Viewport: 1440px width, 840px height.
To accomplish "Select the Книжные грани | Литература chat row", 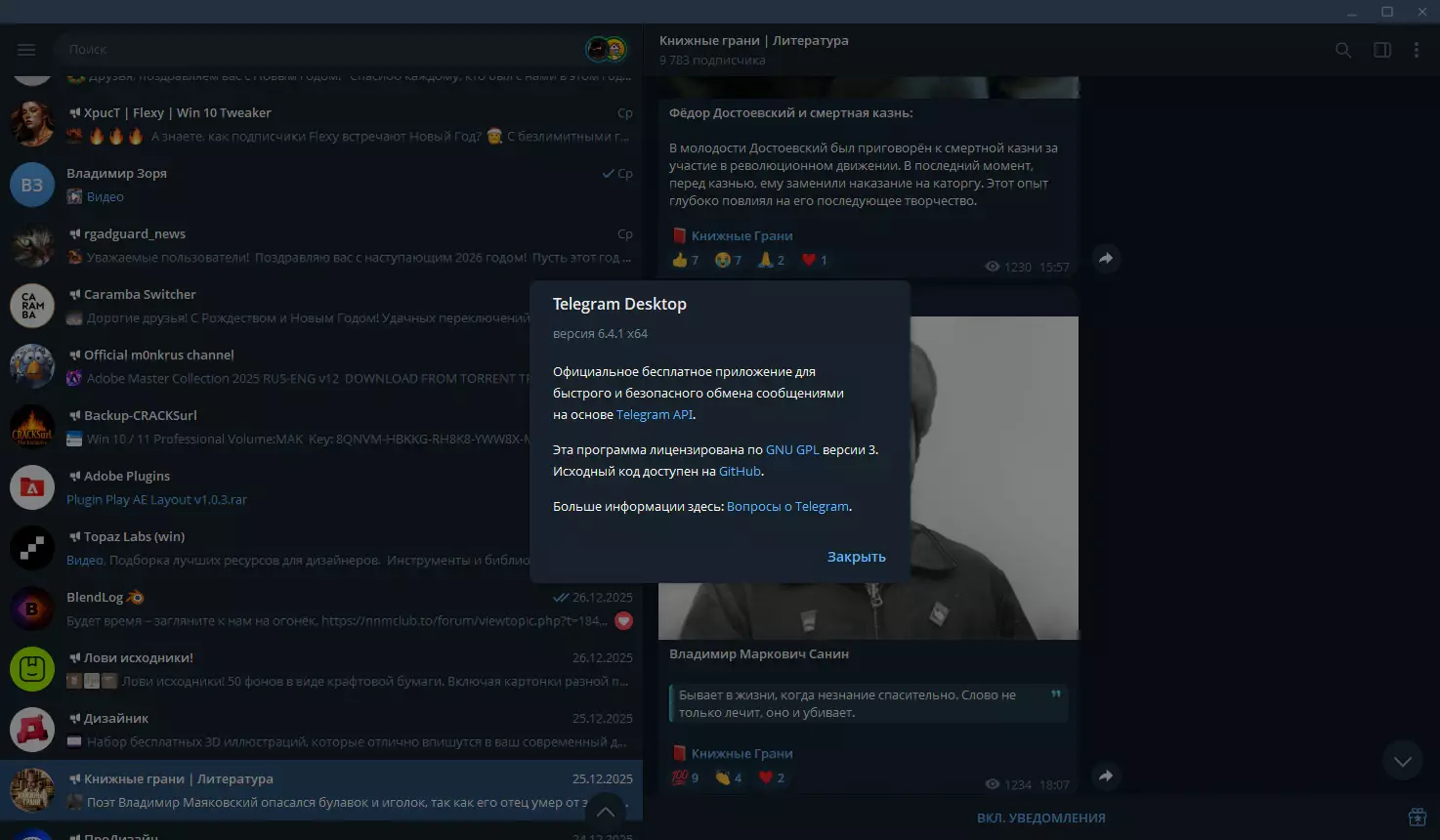I will [x=321, y=790].
